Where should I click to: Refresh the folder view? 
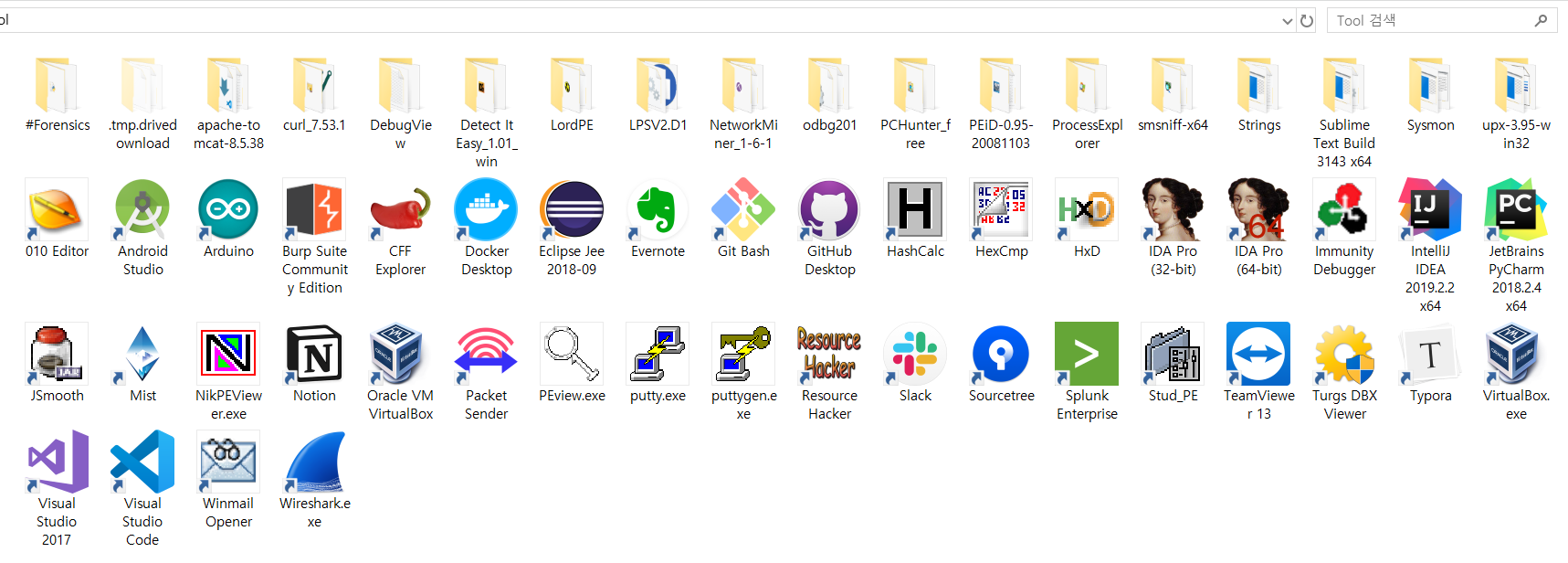tap(1307, 20)
